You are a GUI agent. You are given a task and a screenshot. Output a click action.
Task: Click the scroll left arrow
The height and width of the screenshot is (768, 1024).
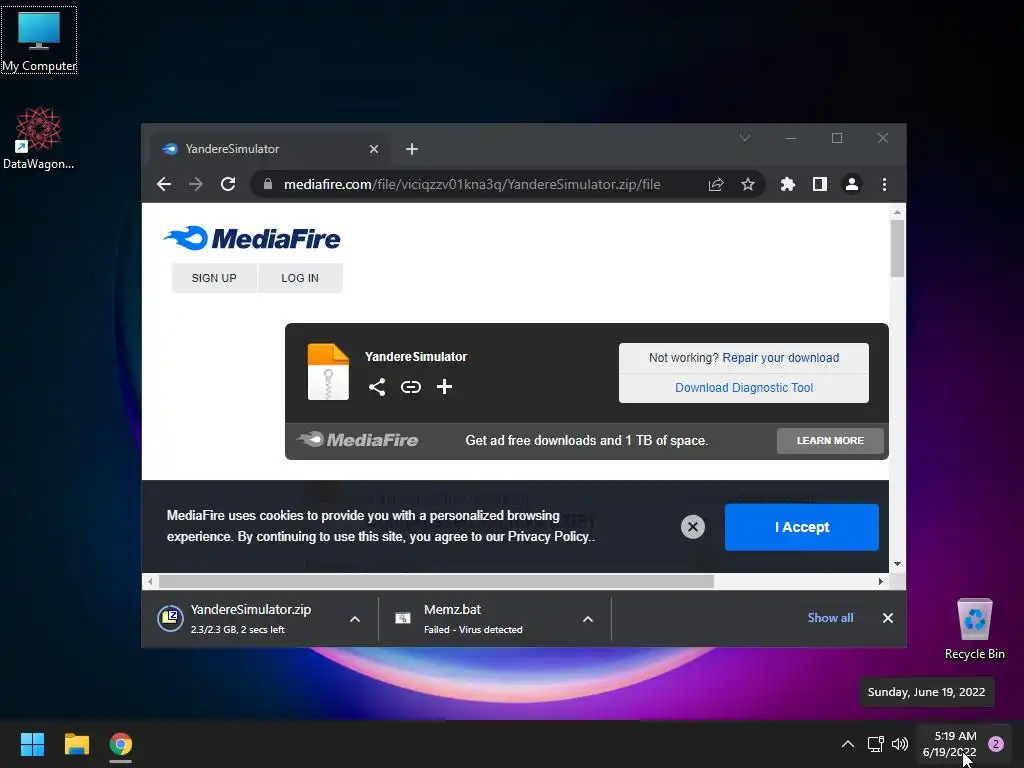[x=150, y=581]
